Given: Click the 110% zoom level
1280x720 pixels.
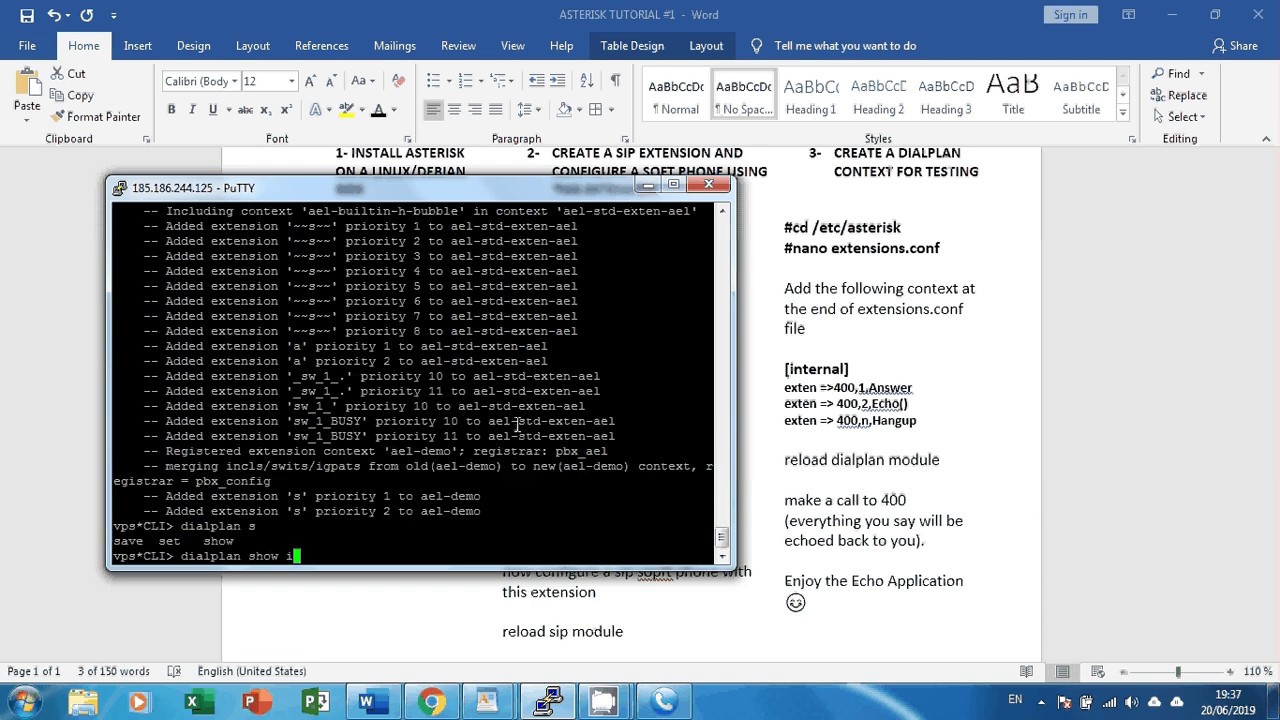Looking at the screenshot, I should [1257, 672].
